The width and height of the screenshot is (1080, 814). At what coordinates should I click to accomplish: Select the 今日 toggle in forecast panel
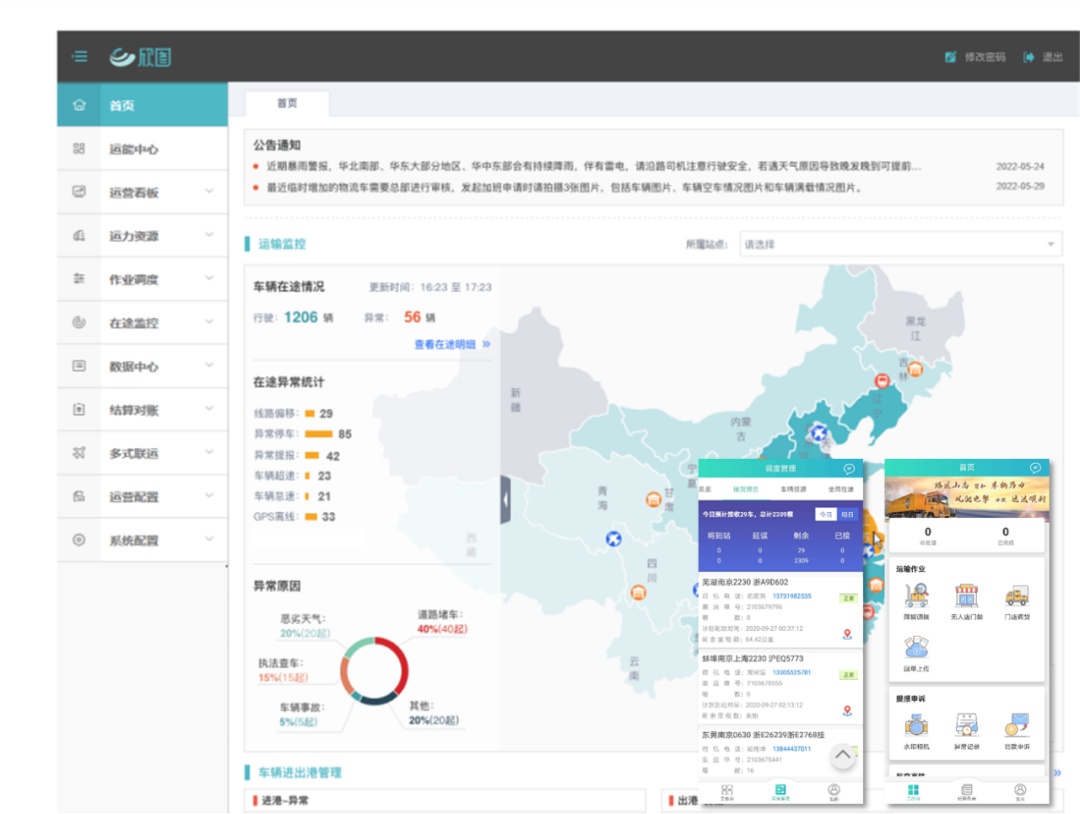[824, 514]
